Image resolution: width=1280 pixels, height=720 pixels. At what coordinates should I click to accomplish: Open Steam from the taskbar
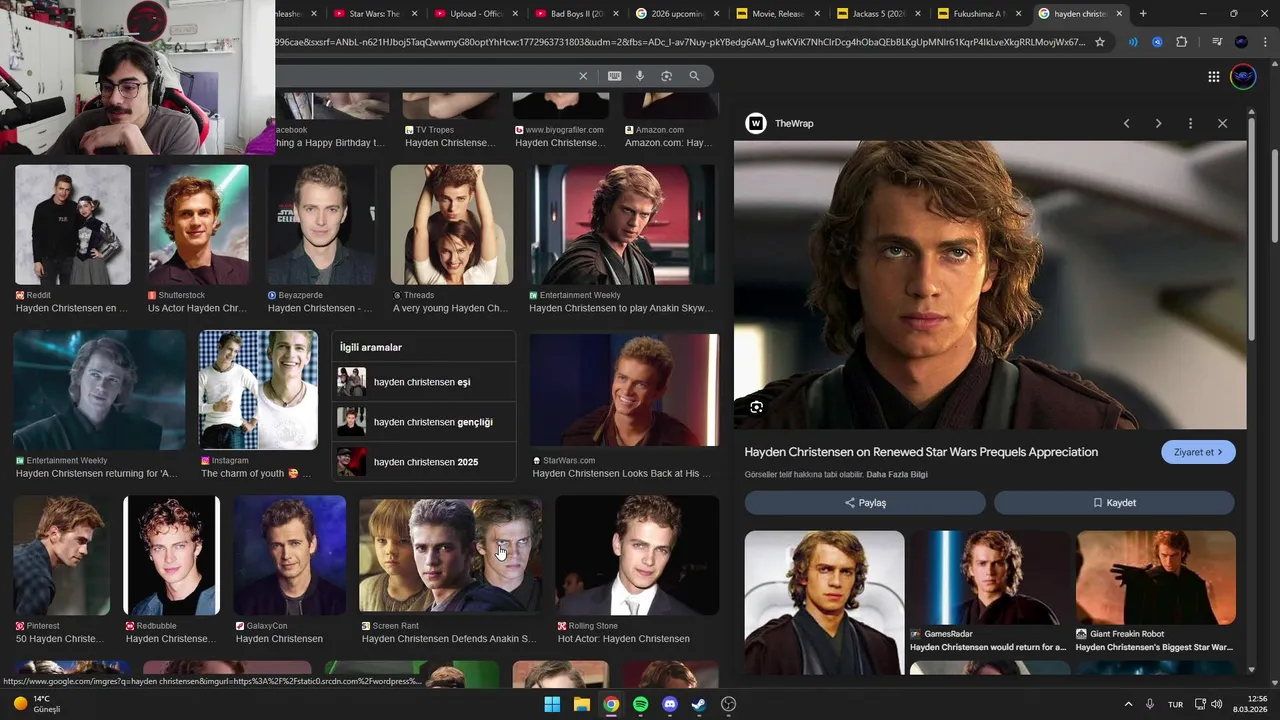pyautogui.click(x=699, y=704)
